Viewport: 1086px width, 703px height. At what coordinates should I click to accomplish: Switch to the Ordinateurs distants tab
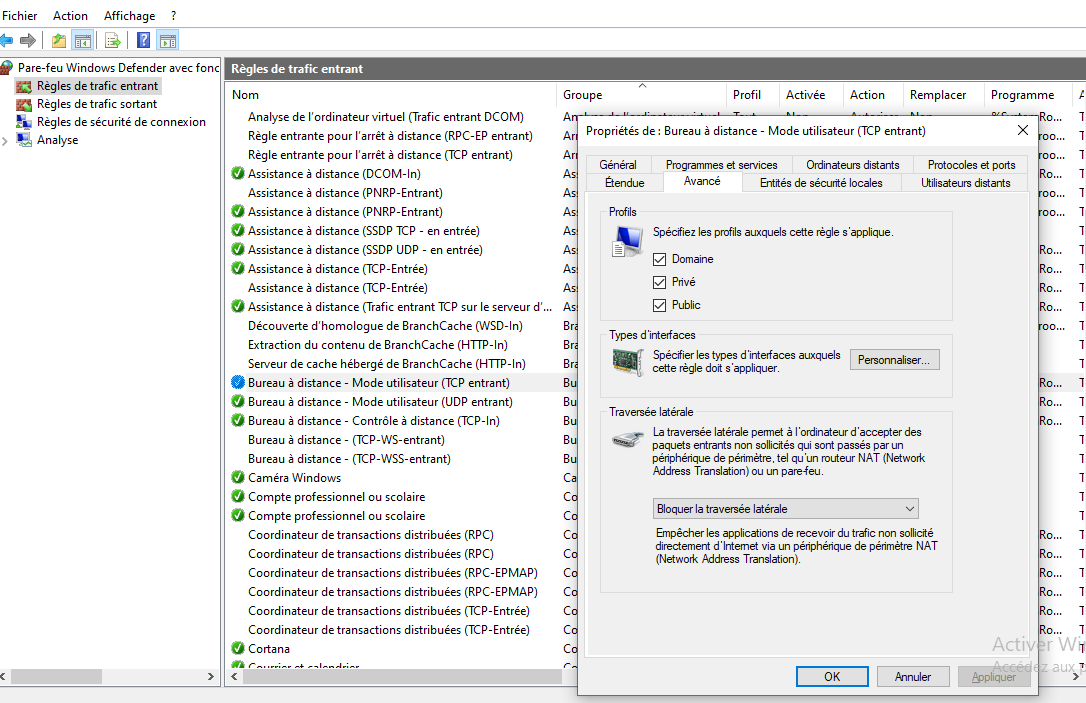(x=853, y=165)
